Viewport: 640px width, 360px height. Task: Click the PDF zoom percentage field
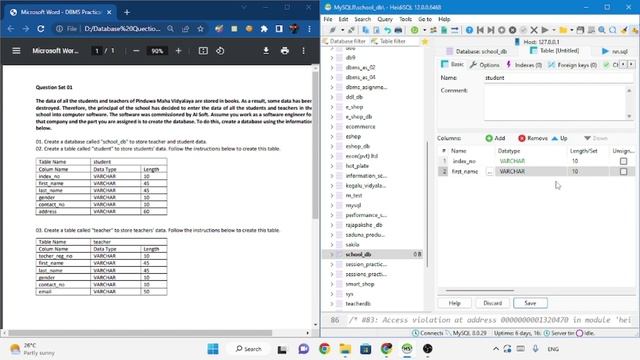point(157,51)
